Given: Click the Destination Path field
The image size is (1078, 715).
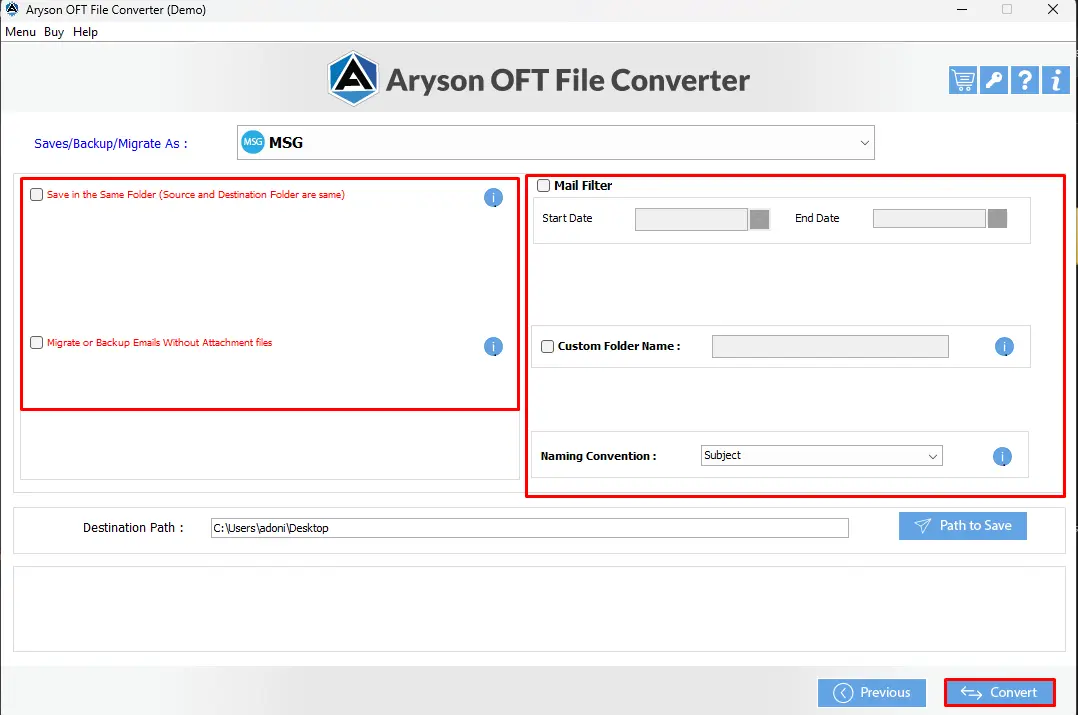Looking at the screenshot, I should tap(529, 528).
